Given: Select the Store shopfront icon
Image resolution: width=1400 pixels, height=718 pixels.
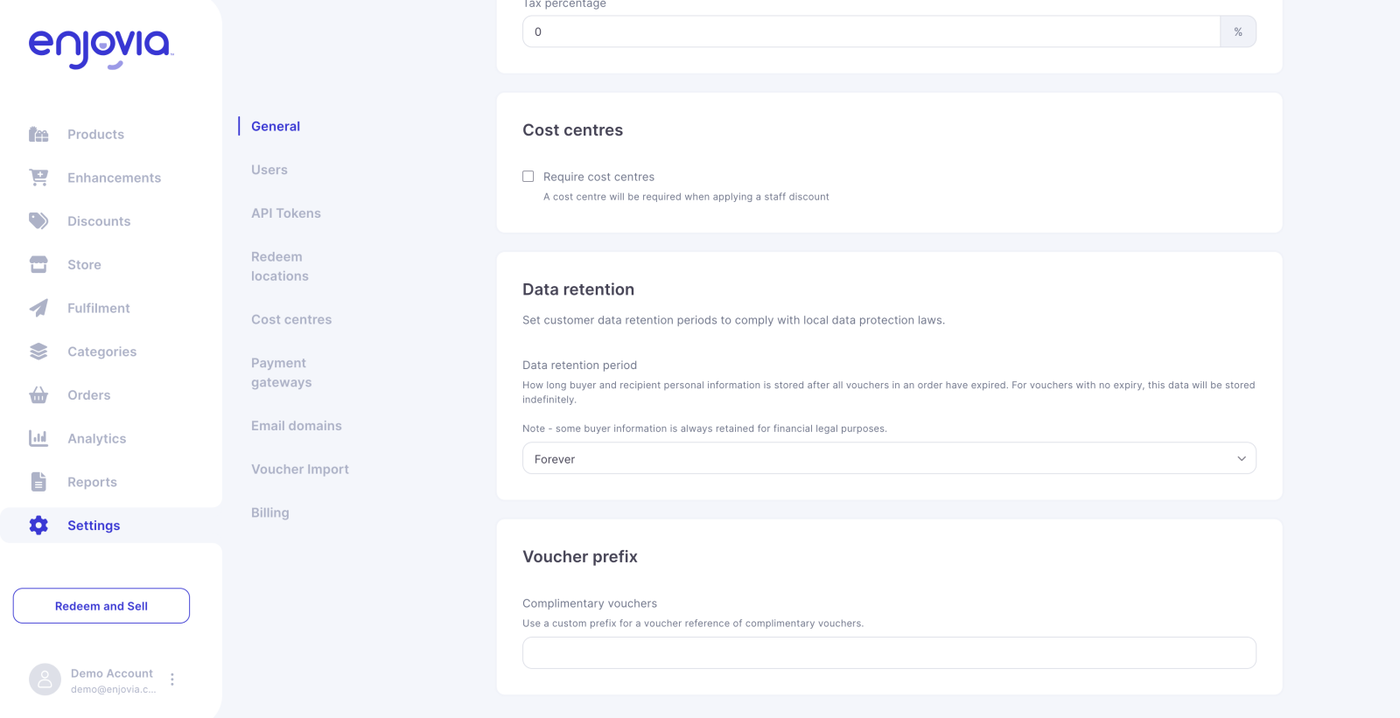Looking at the screenshot, I should pyautogui.click(x=39, y=265).
